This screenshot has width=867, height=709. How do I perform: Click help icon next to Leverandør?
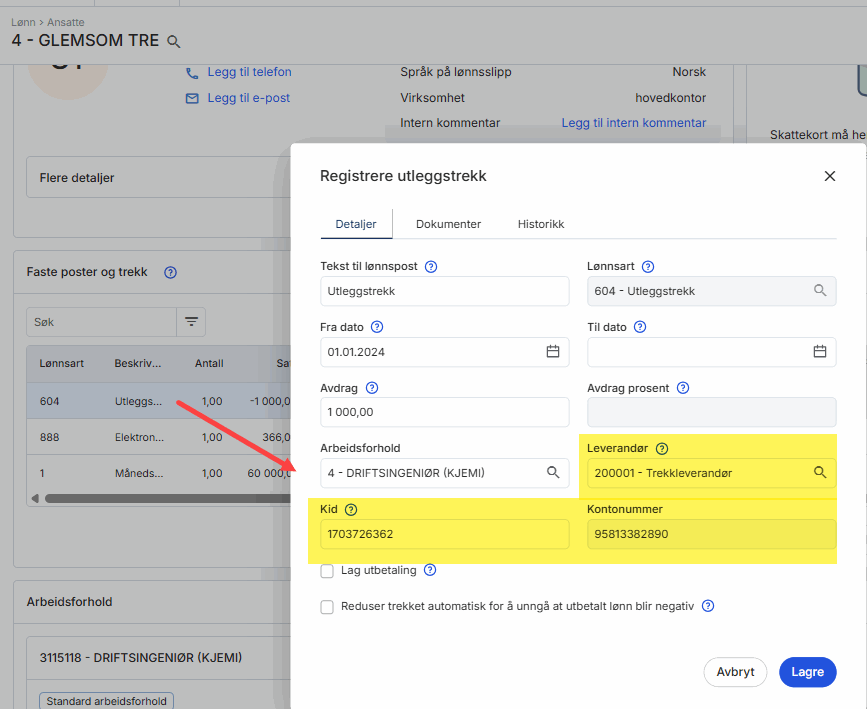pyautogui.click(x=661, y=449)
